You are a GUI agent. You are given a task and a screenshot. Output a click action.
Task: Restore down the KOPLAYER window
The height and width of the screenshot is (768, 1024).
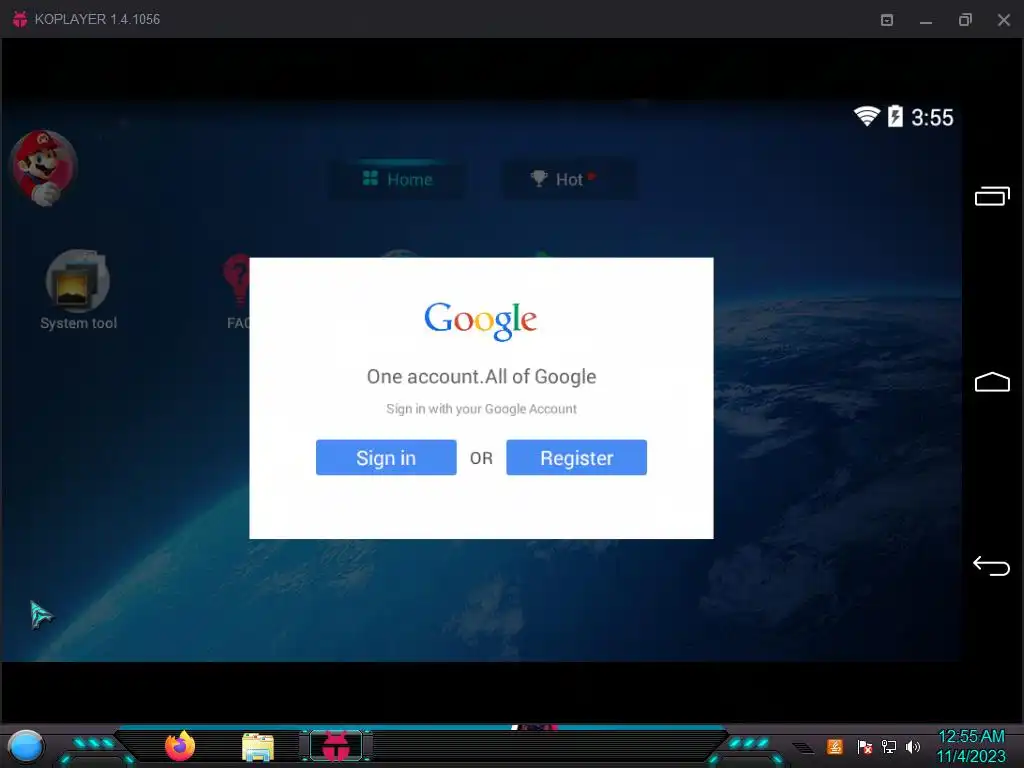[x=965, y=20]
